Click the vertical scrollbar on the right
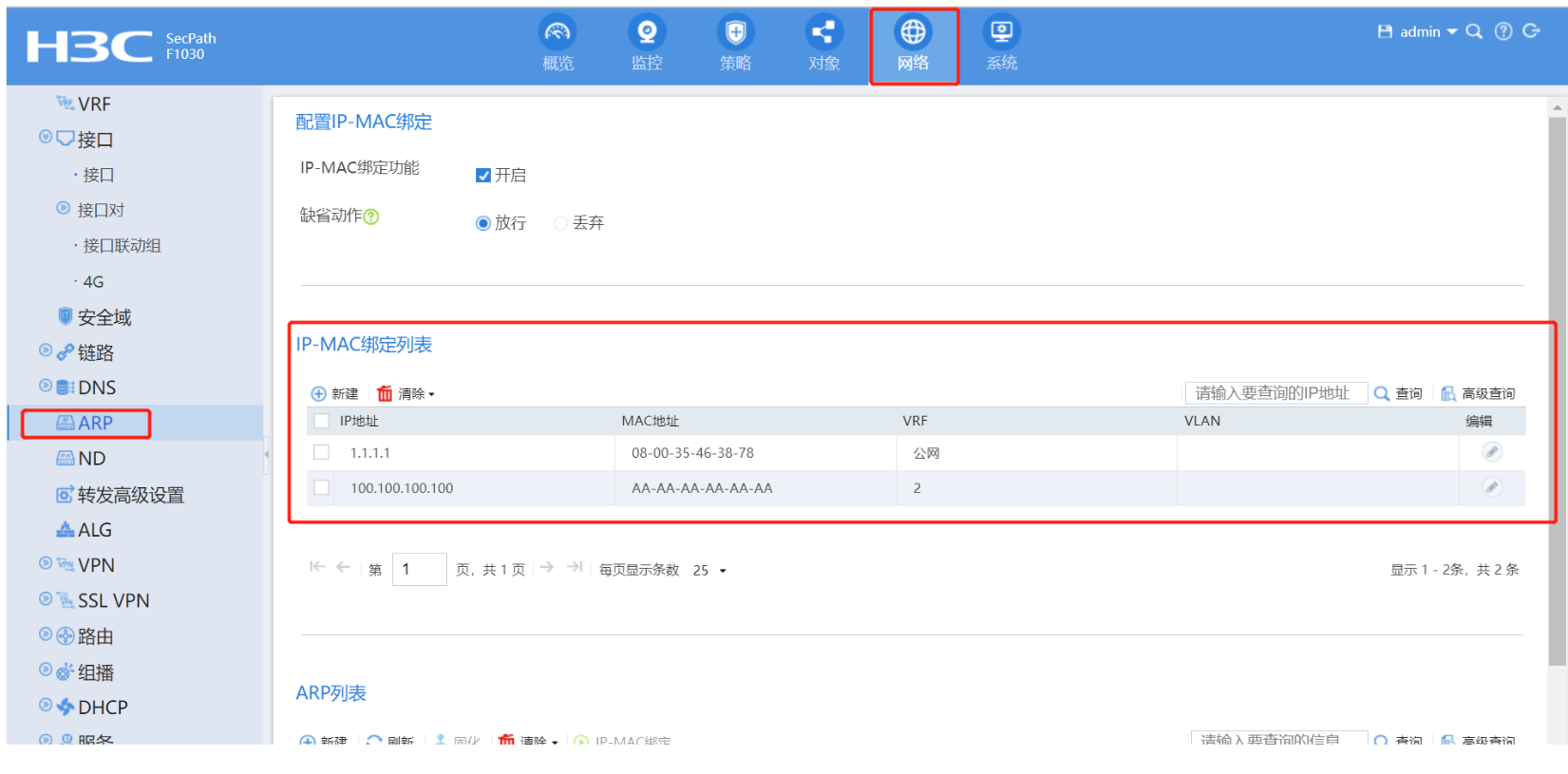Screen dimensions: 1568x774 click(1558, 389)
